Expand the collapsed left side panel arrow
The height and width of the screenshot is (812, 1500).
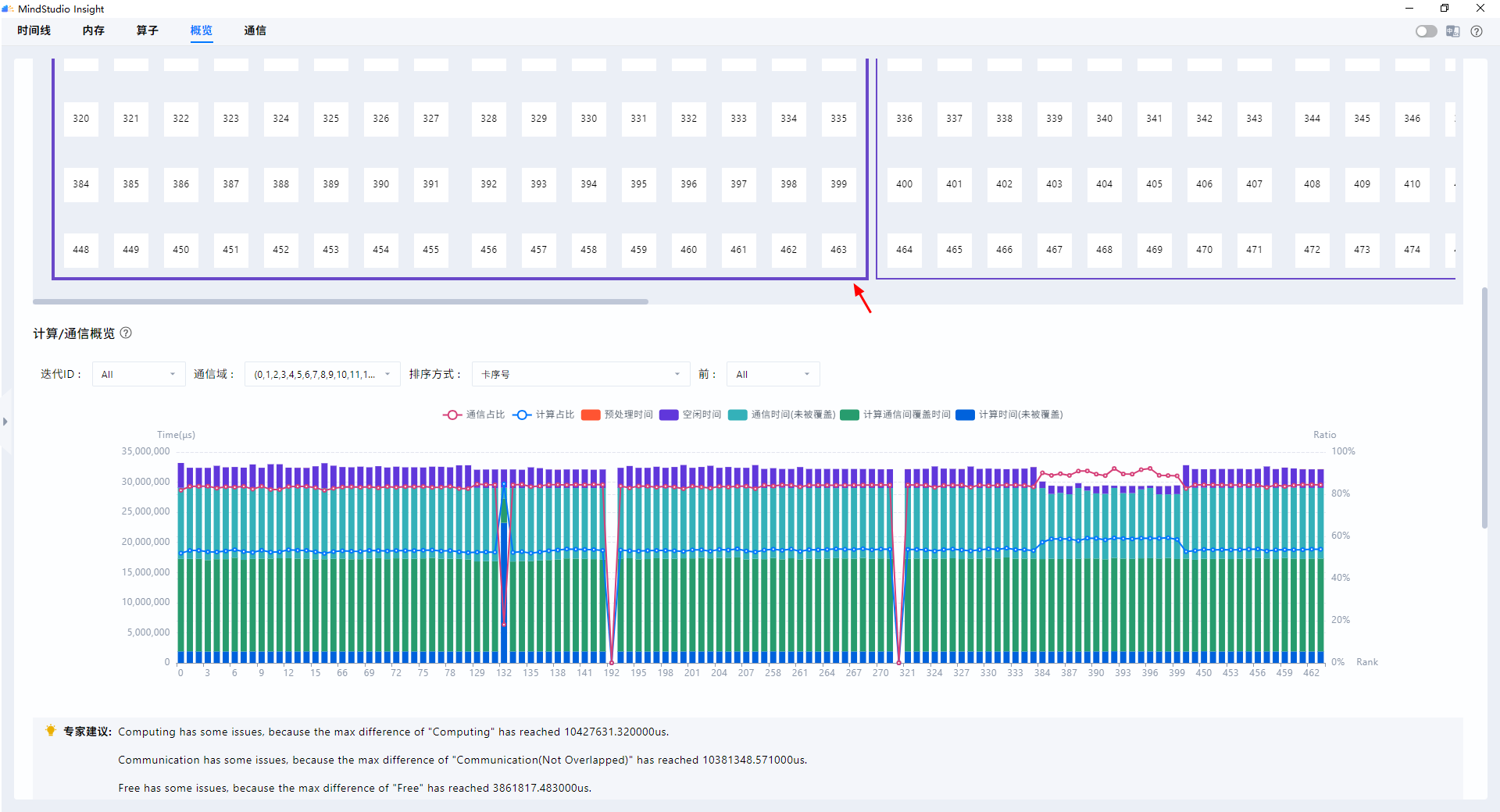tap(5, 422)
